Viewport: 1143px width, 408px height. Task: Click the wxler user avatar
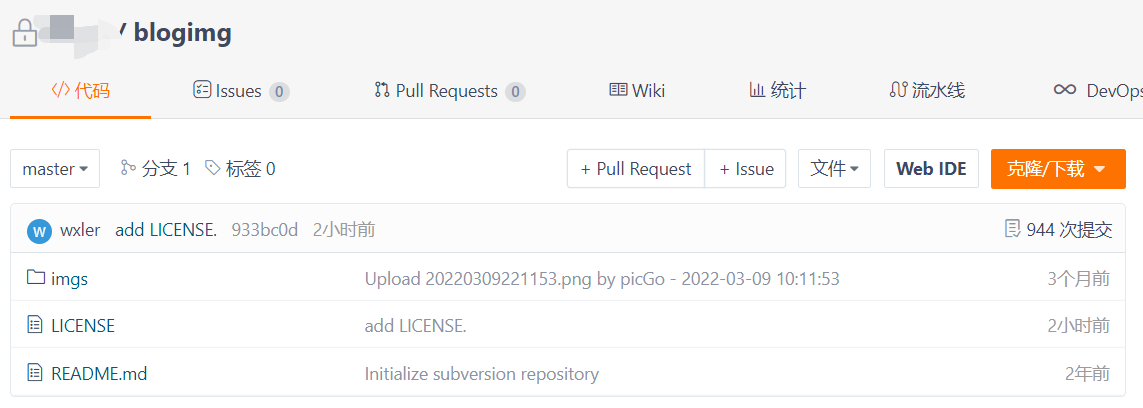coord(39,230)
